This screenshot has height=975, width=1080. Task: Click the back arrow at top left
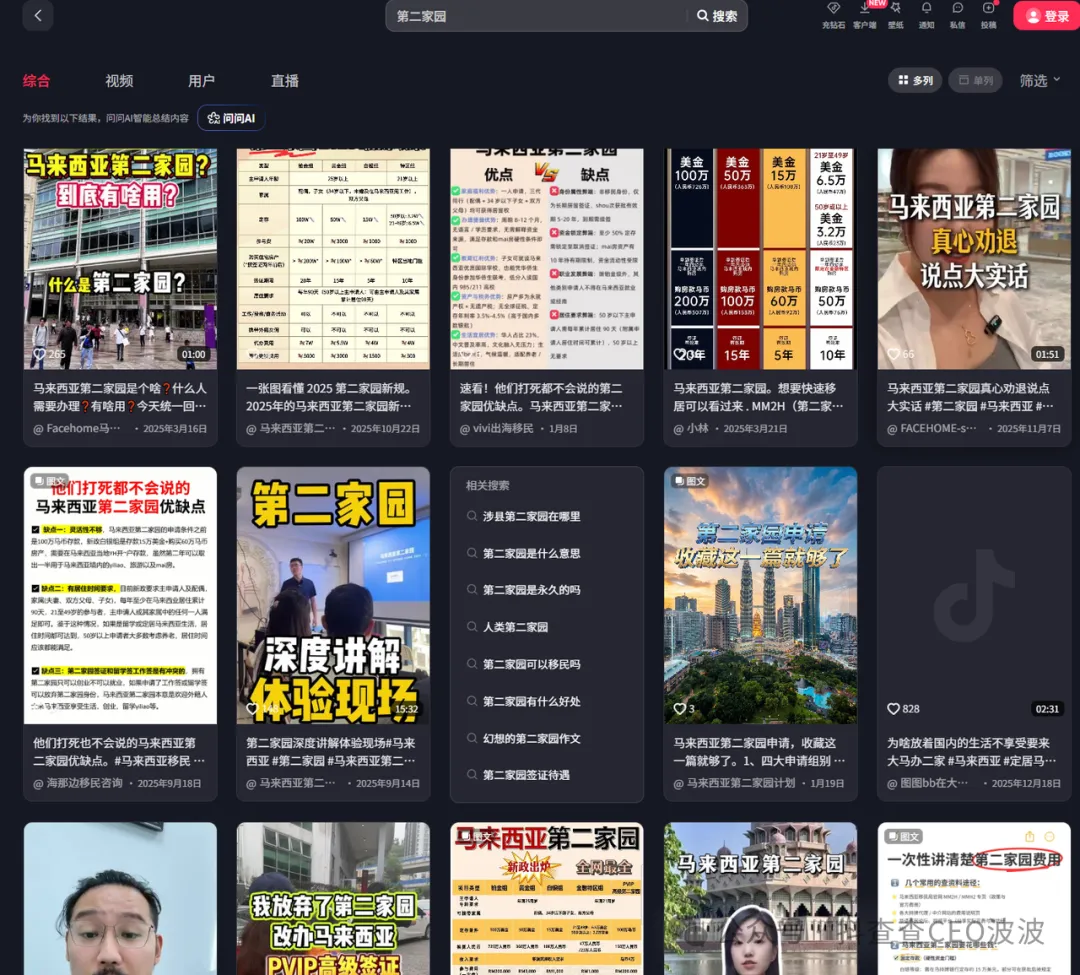point(37,16)
